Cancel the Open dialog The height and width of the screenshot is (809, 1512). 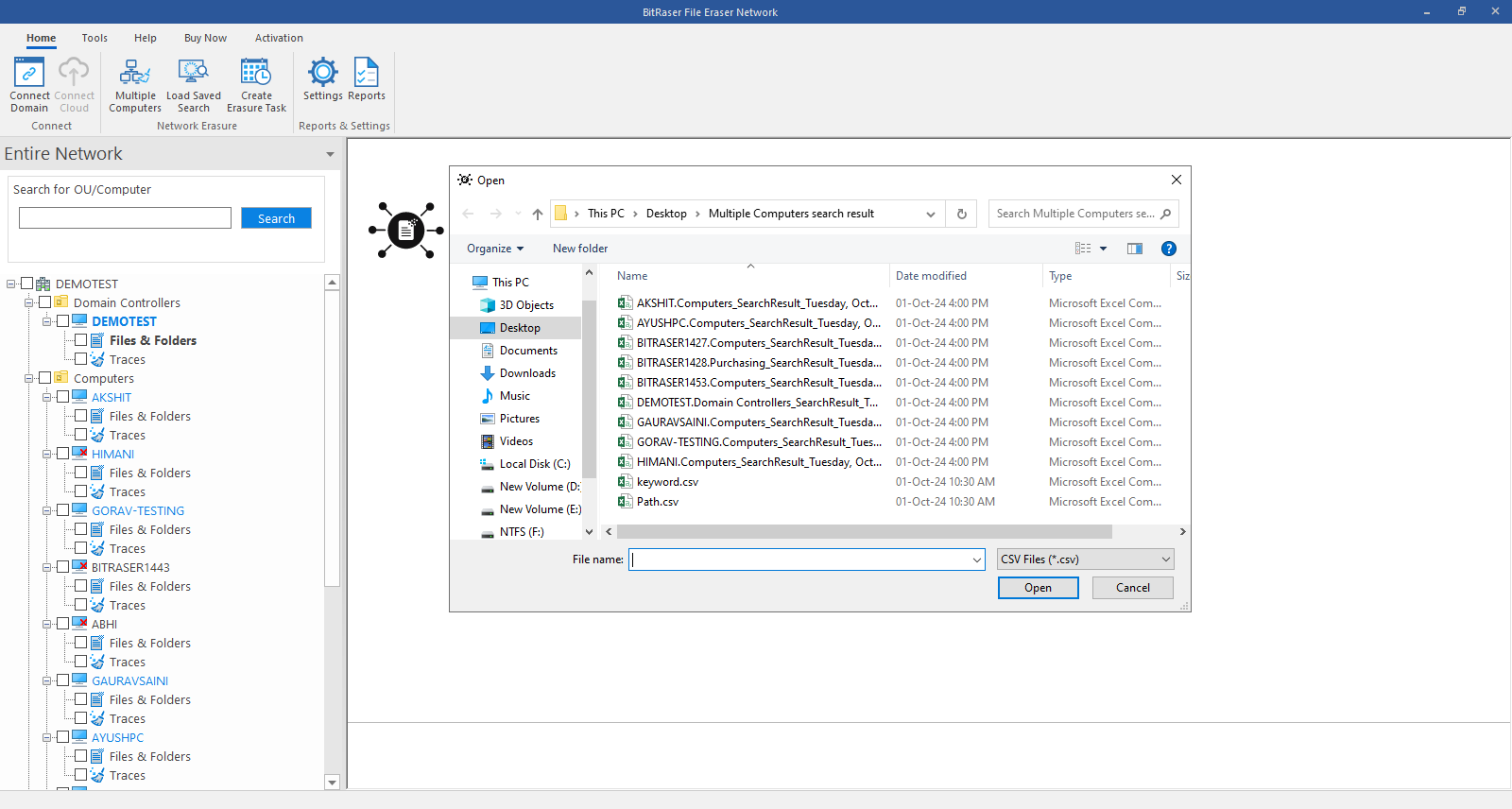[x=1133, y=588]
